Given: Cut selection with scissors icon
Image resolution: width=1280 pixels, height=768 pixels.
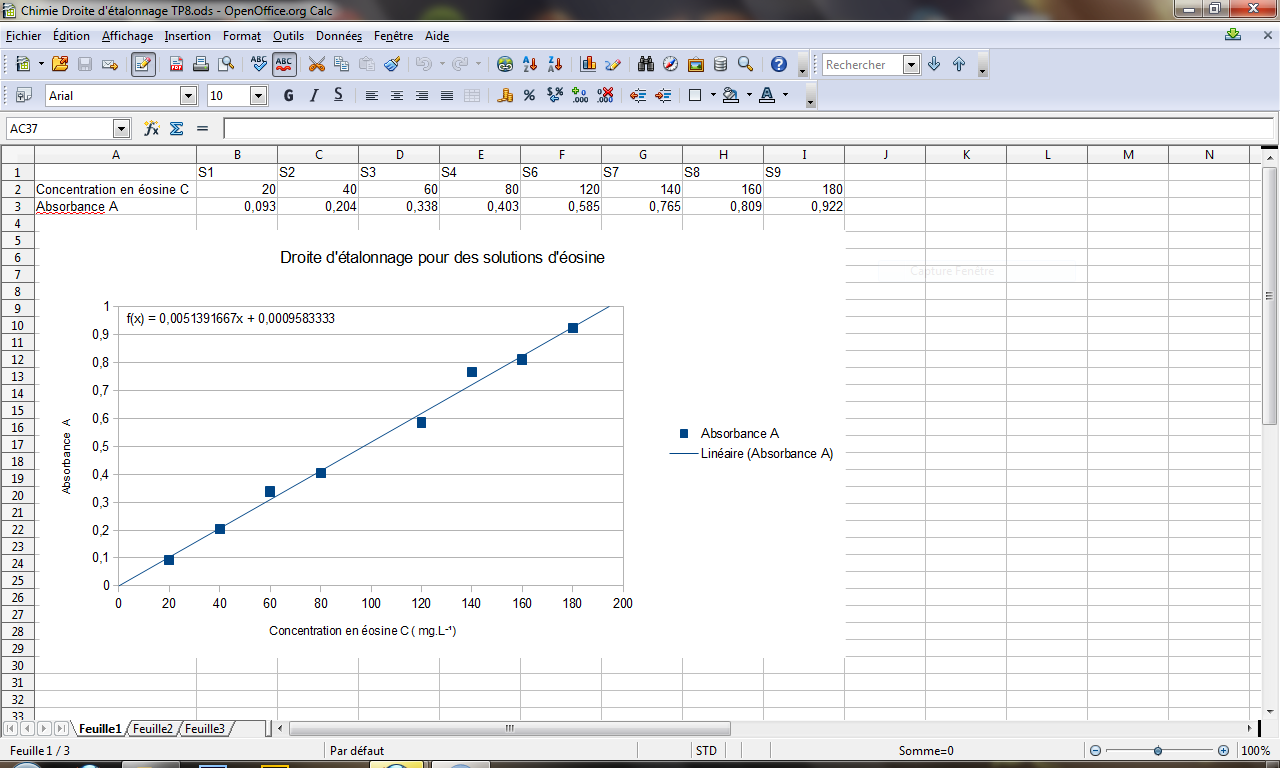Looking at the screenshot, I should (x=317, y=64).
